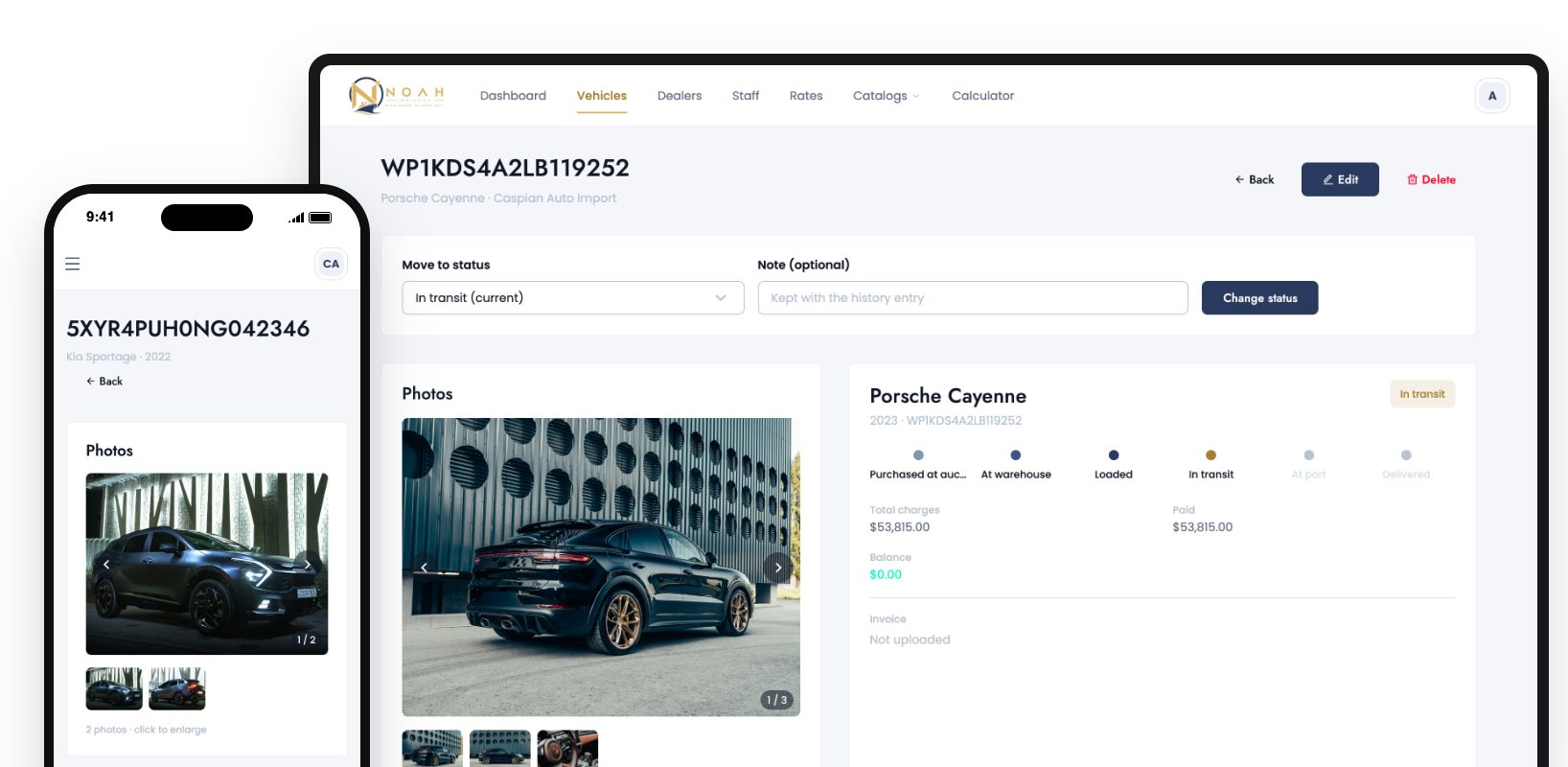Focus the 'Note (optional)' input field

(973, 298)
